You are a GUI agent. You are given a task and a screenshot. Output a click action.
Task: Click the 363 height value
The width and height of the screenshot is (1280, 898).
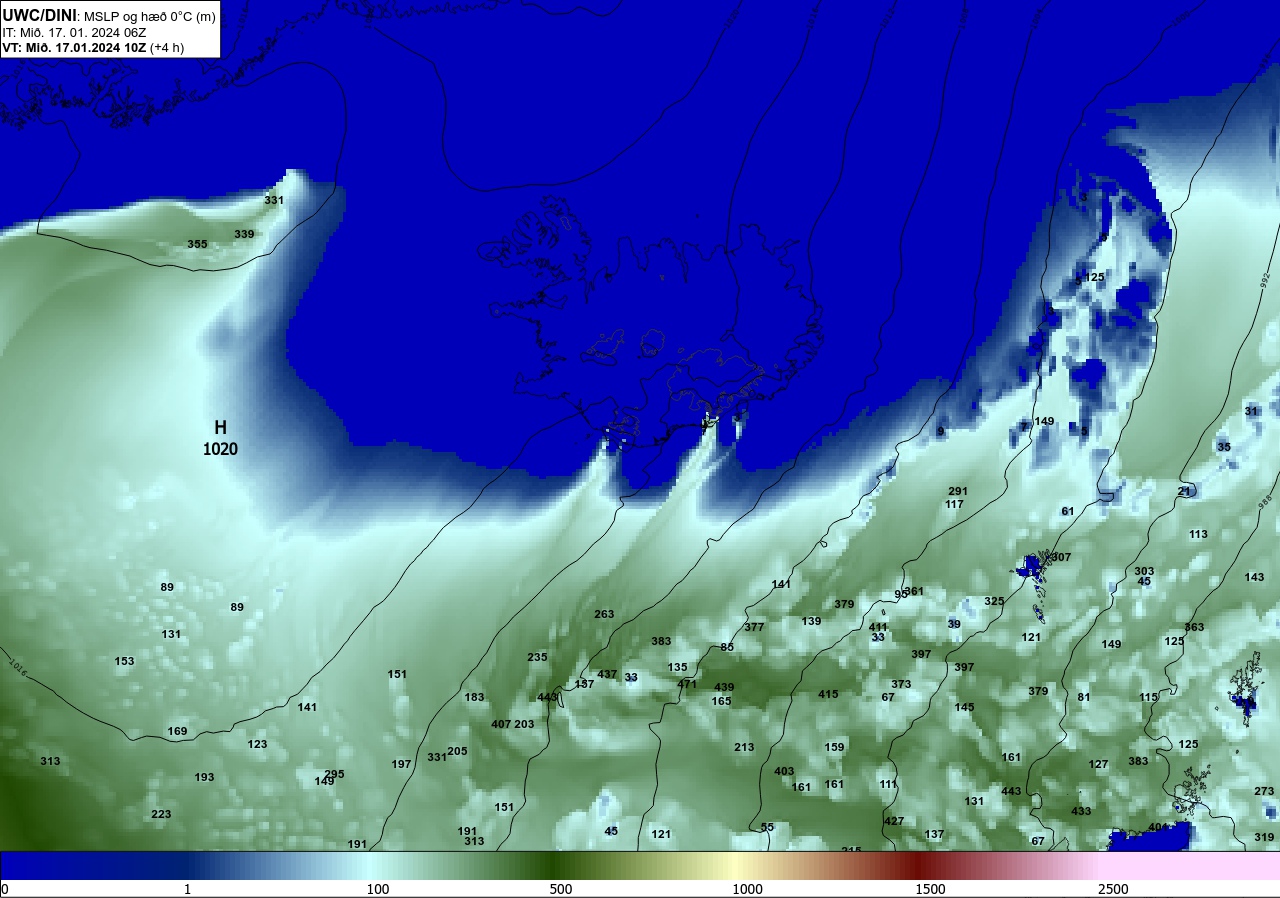click(x=1194, y=627)
